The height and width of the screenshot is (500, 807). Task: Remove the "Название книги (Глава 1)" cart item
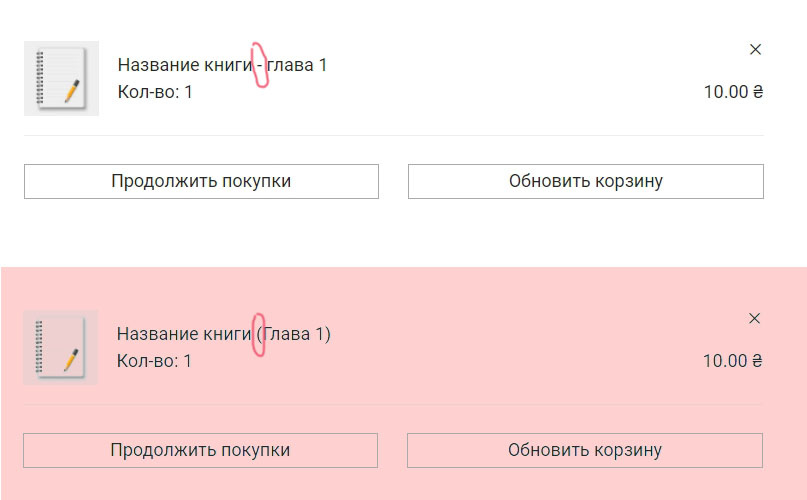pyautogui.click(x=754, y=318)
